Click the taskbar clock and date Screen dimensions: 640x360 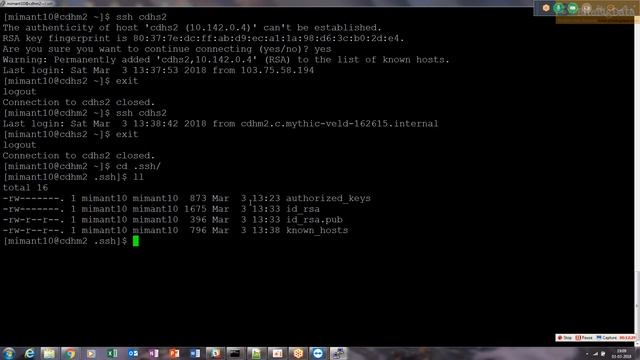click(621, 354)
